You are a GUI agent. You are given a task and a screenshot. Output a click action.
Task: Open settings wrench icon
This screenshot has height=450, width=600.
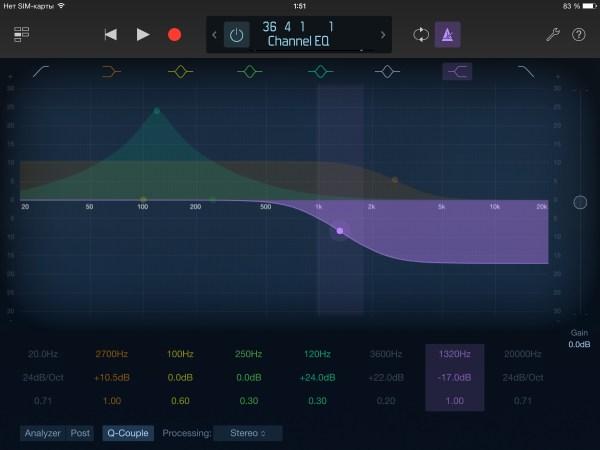pos(553,34)
